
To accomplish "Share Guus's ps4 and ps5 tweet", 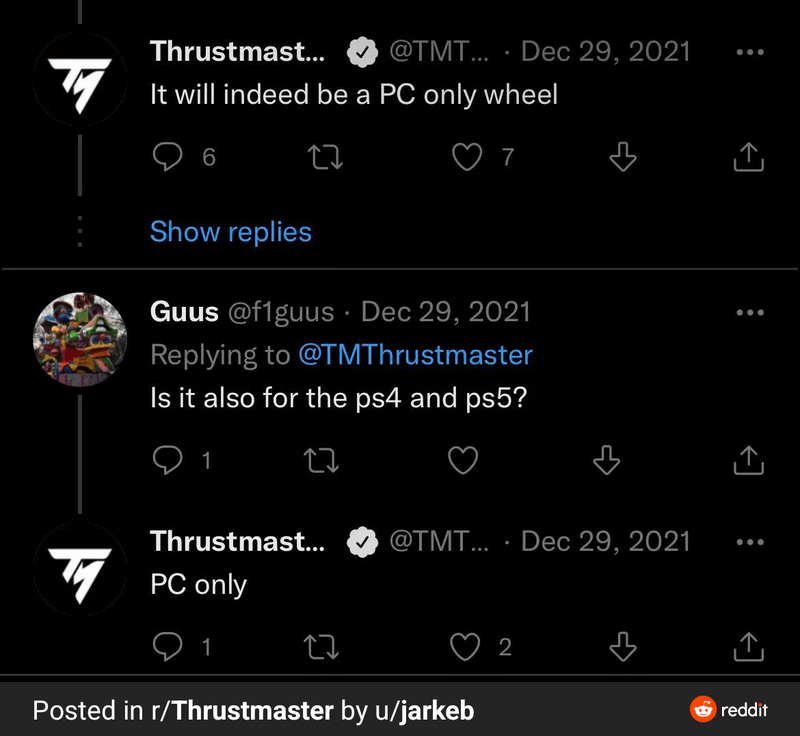I will (749, 460).
